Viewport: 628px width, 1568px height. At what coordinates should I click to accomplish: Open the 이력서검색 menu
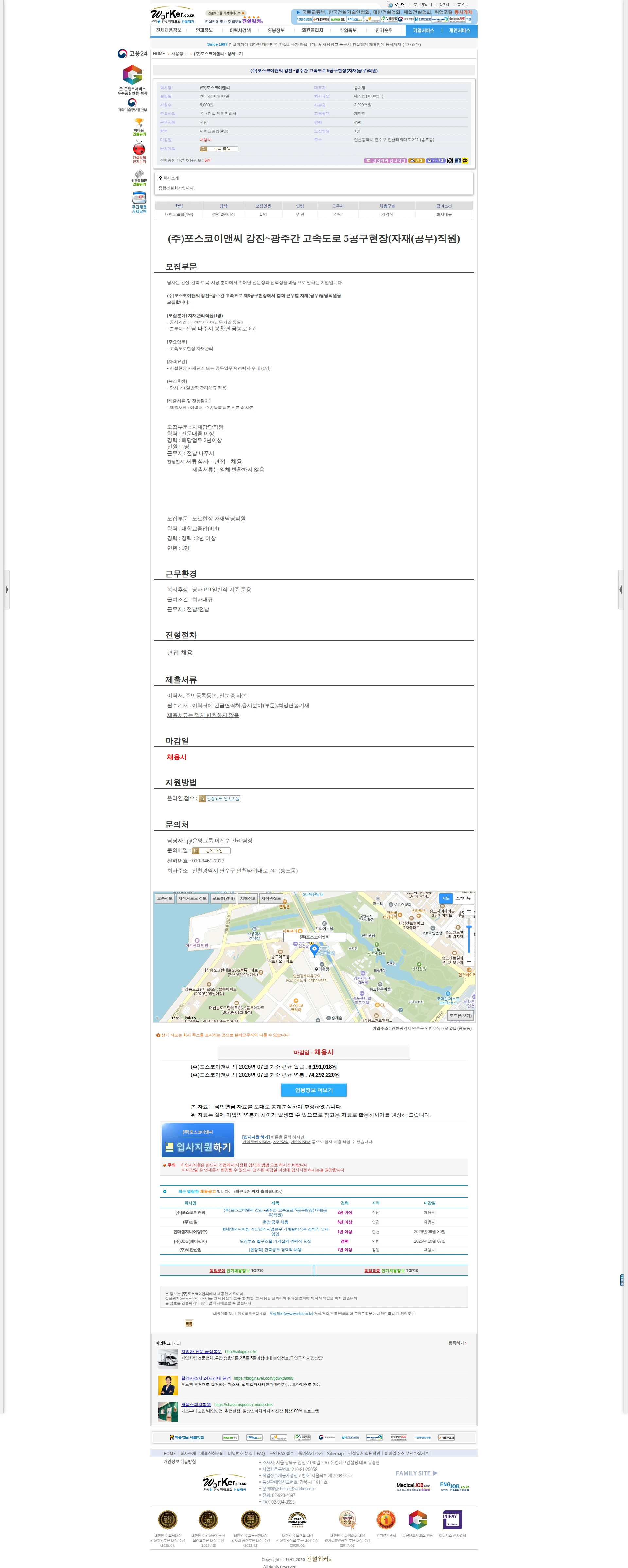point(240,30)
